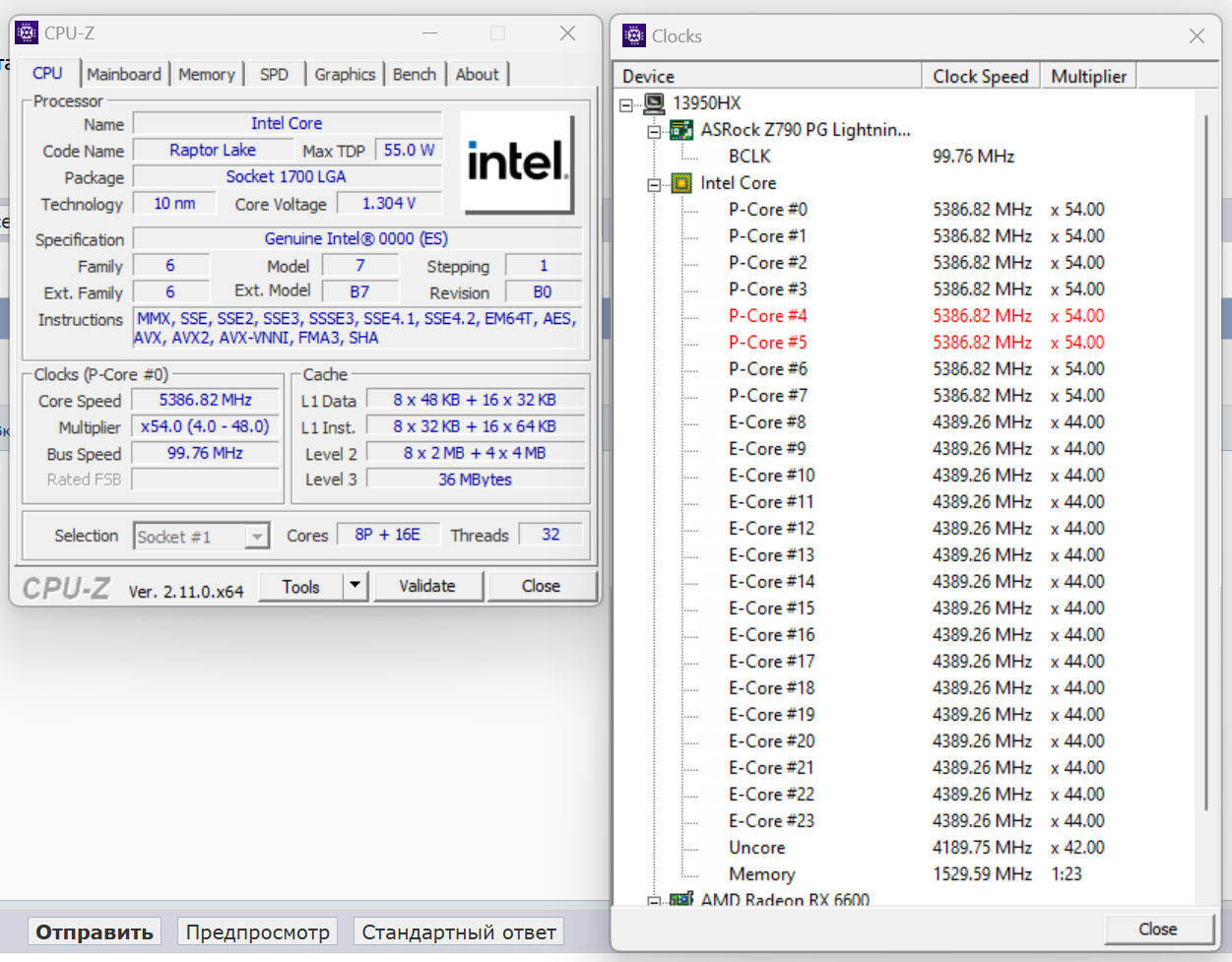Click the Tools button
Image resolution: width=1232 pixels, height=962 pixels.
pos(301,586)
